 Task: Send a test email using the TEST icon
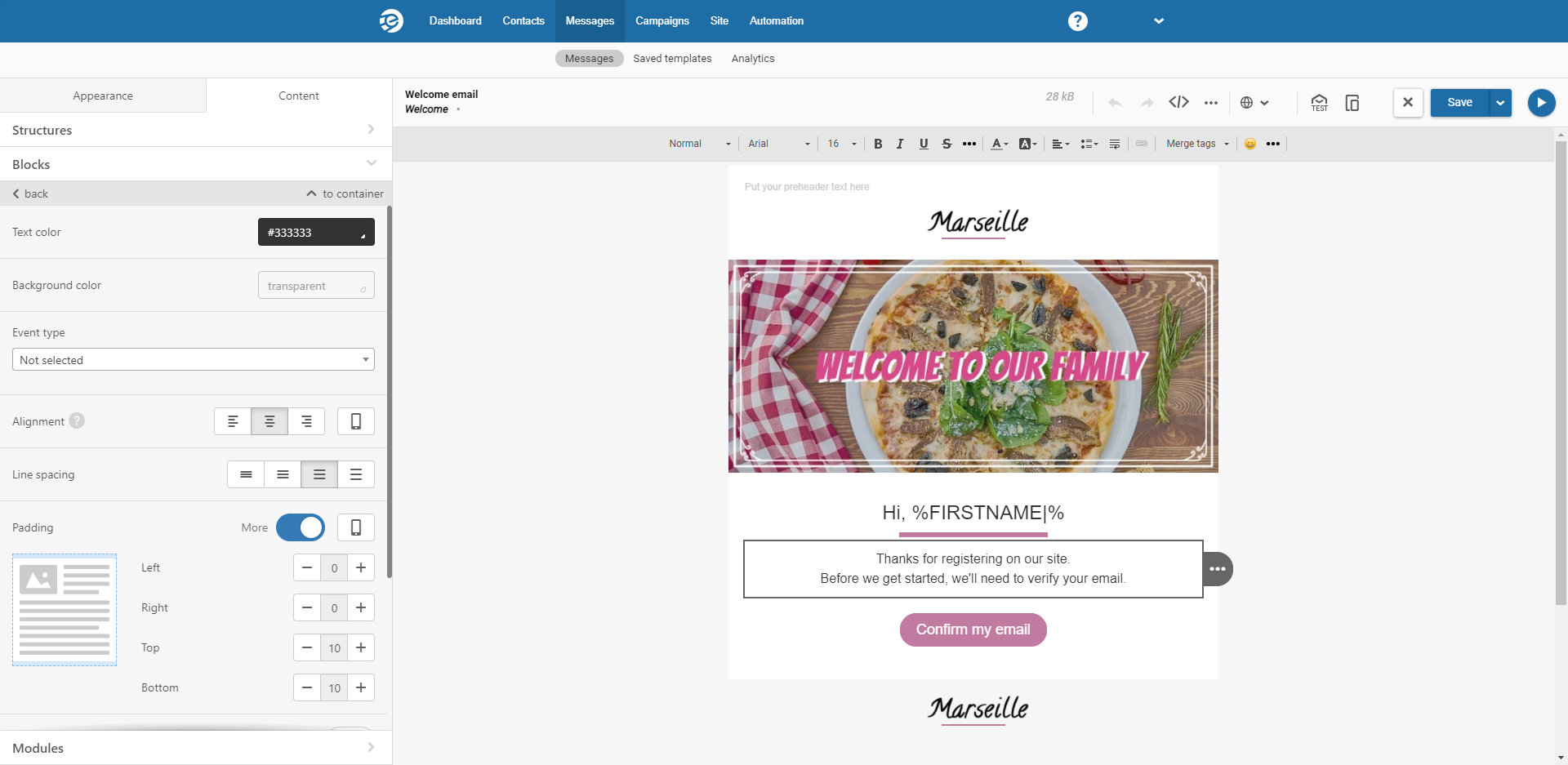1319,103
